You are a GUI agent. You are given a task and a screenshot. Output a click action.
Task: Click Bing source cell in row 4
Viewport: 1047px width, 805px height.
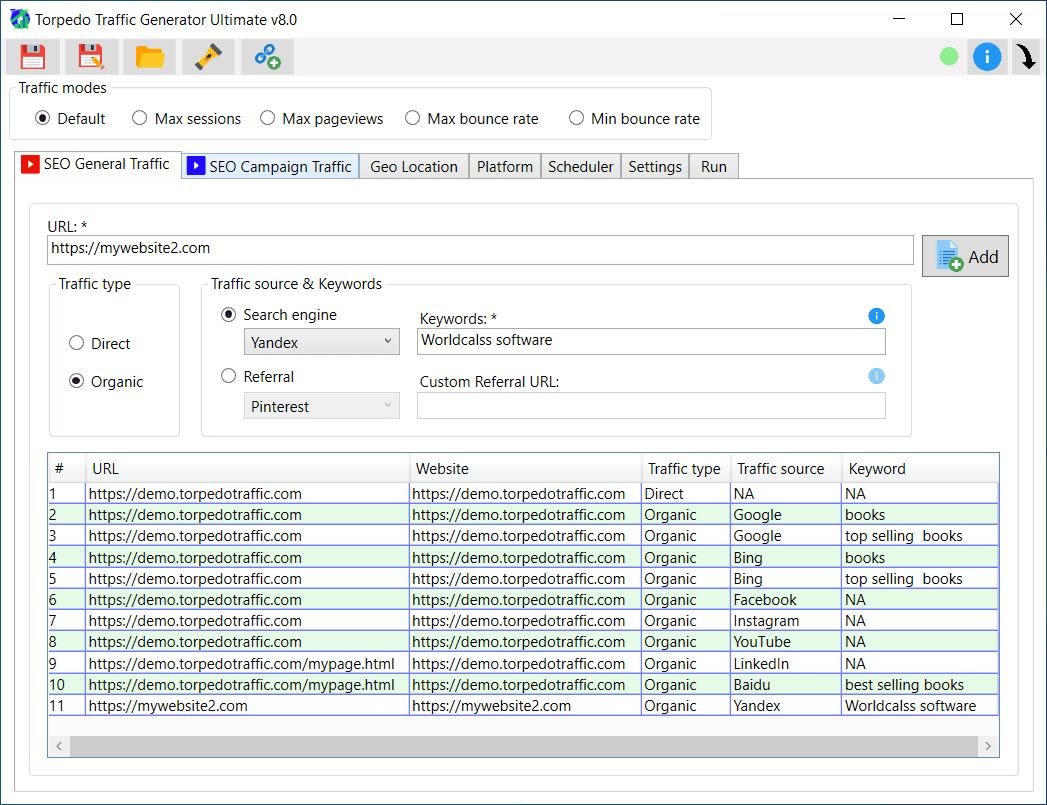(785, 557)
